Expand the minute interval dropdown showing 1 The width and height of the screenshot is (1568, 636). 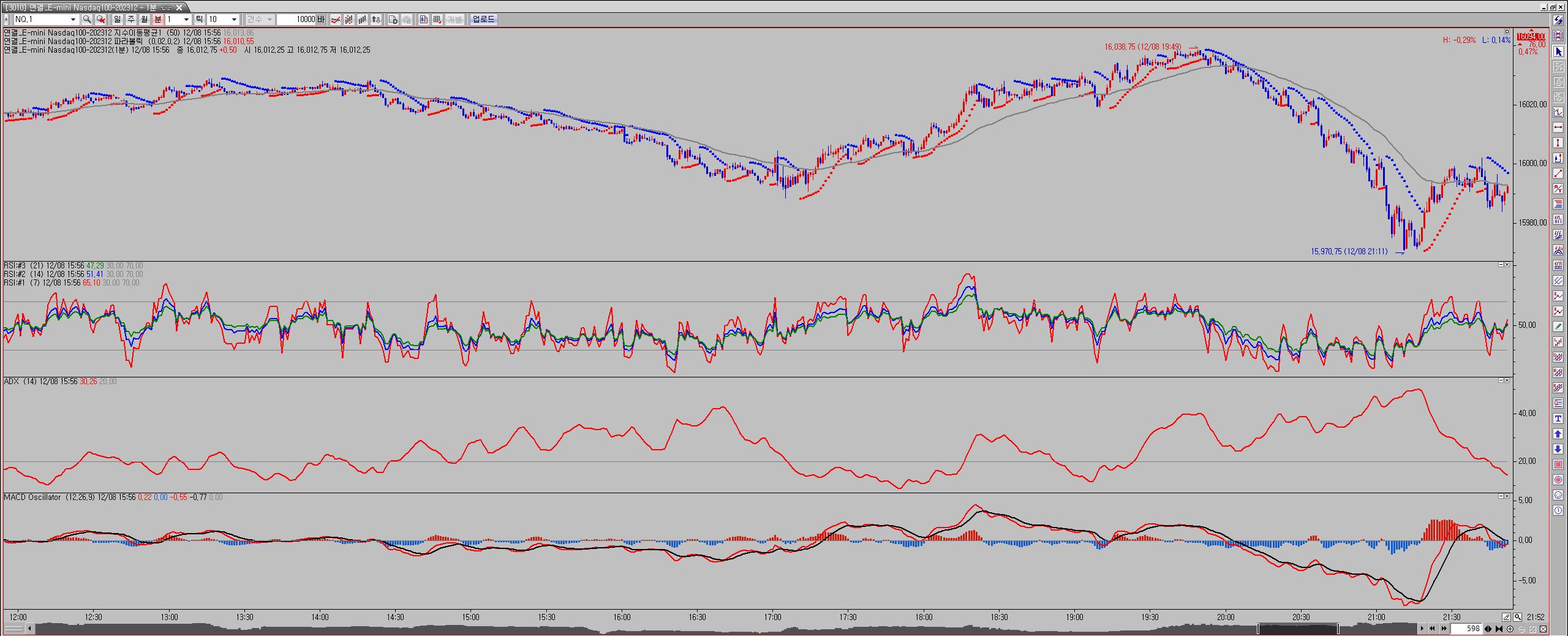tap(186, 20)
